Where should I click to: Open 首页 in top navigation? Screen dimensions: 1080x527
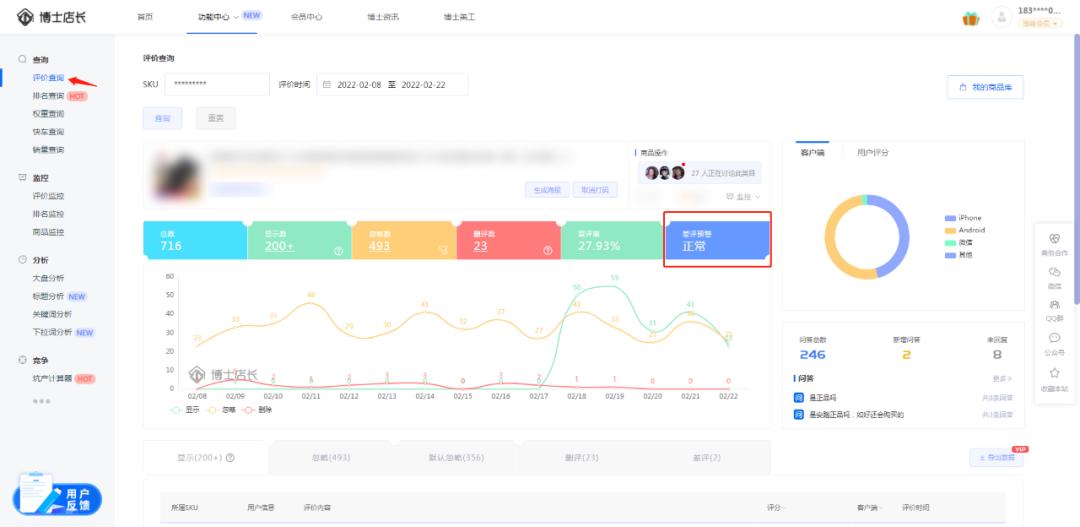(x=145, y=17)
